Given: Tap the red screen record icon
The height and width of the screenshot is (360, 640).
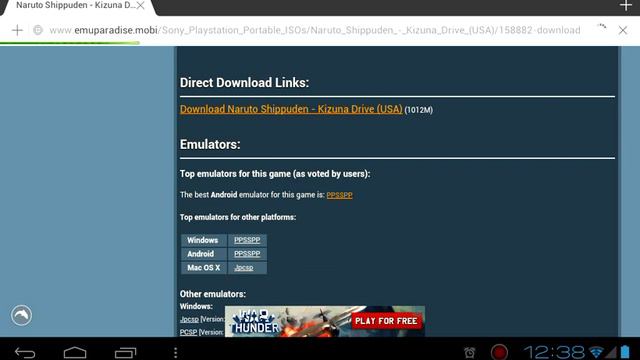Looking at the screenshot, I should [499, 352].
